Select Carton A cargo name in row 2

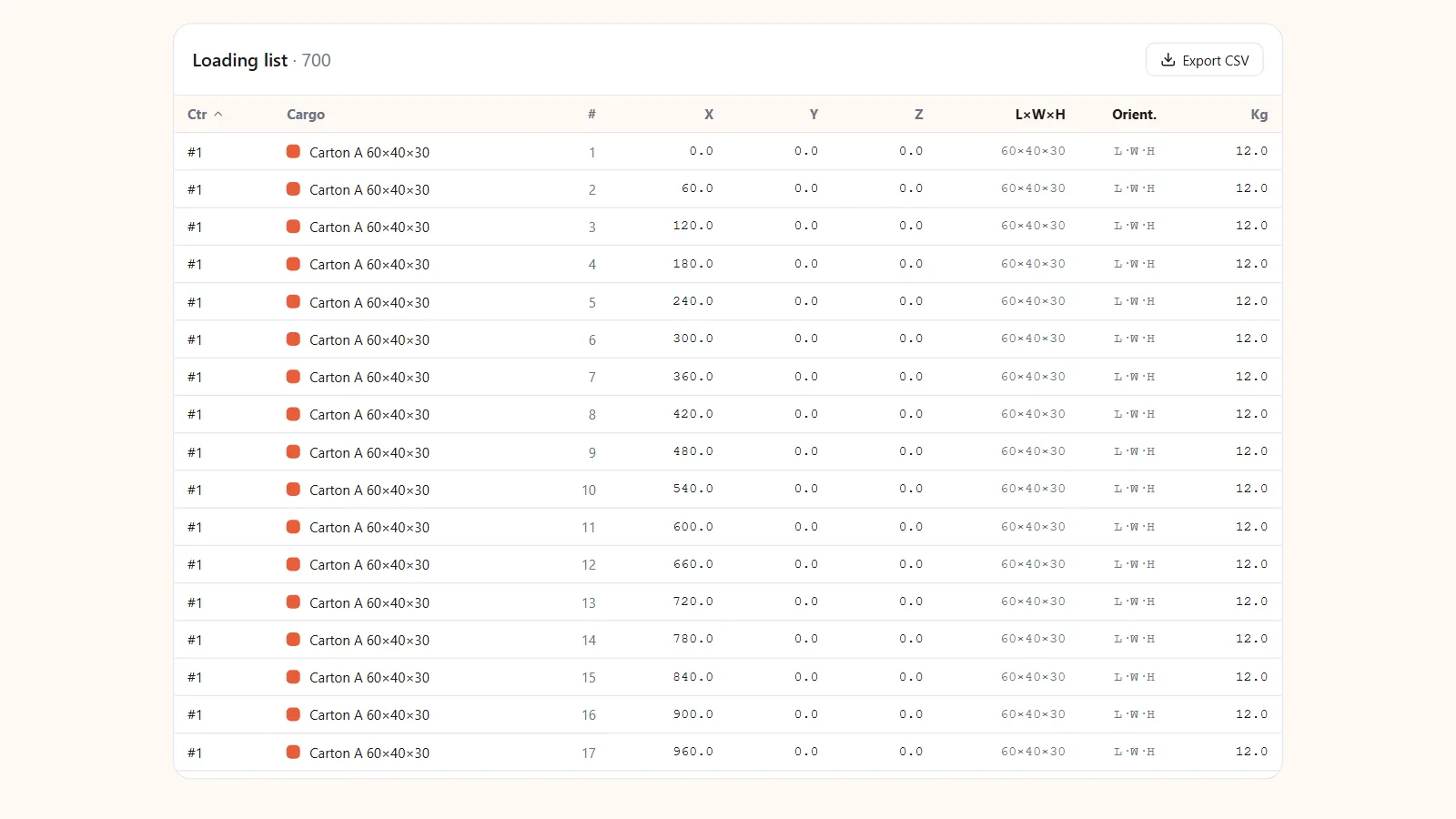(369, 189)
